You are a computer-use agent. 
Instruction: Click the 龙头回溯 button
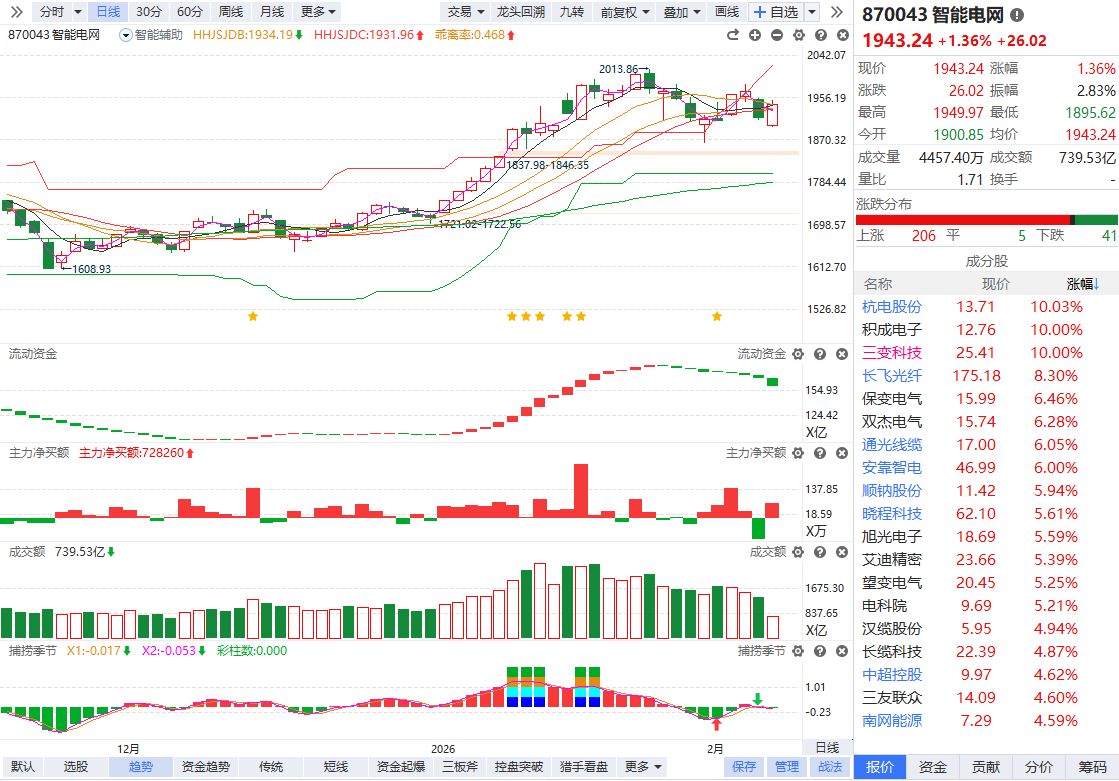[x=521, y=12]
